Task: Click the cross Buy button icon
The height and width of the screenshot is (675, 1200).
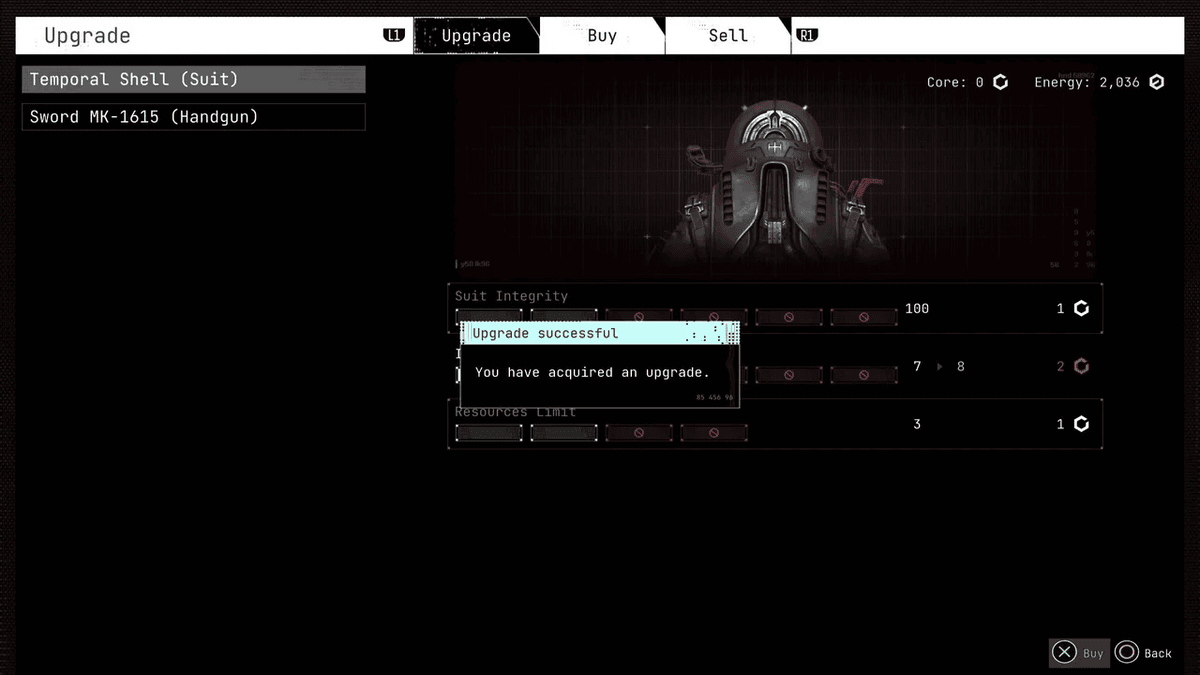Action: tap(1064, 653)
